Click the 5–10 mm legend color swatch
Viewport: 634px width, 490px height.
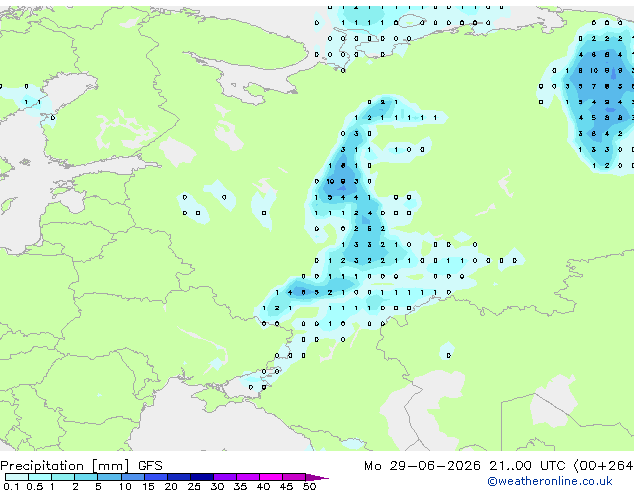click(109, 477)
